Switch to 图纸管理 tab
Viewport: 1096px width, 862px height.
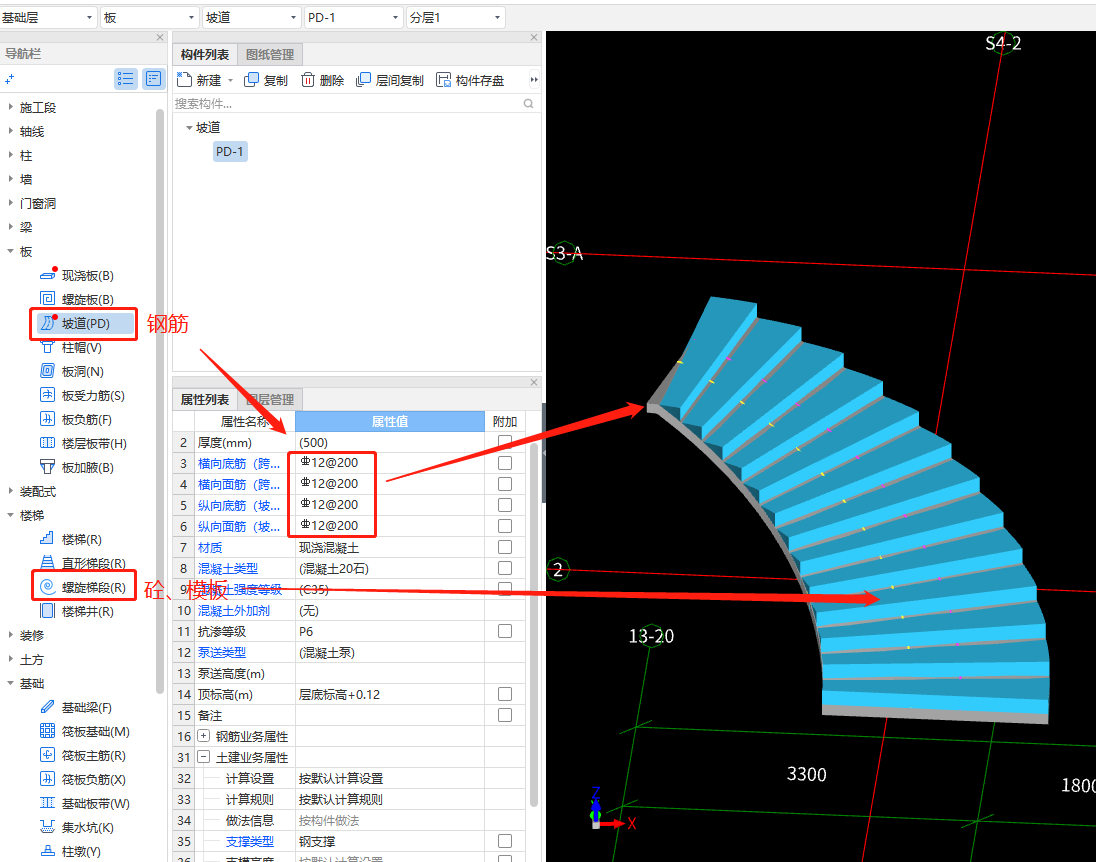[x=271, y=55]
